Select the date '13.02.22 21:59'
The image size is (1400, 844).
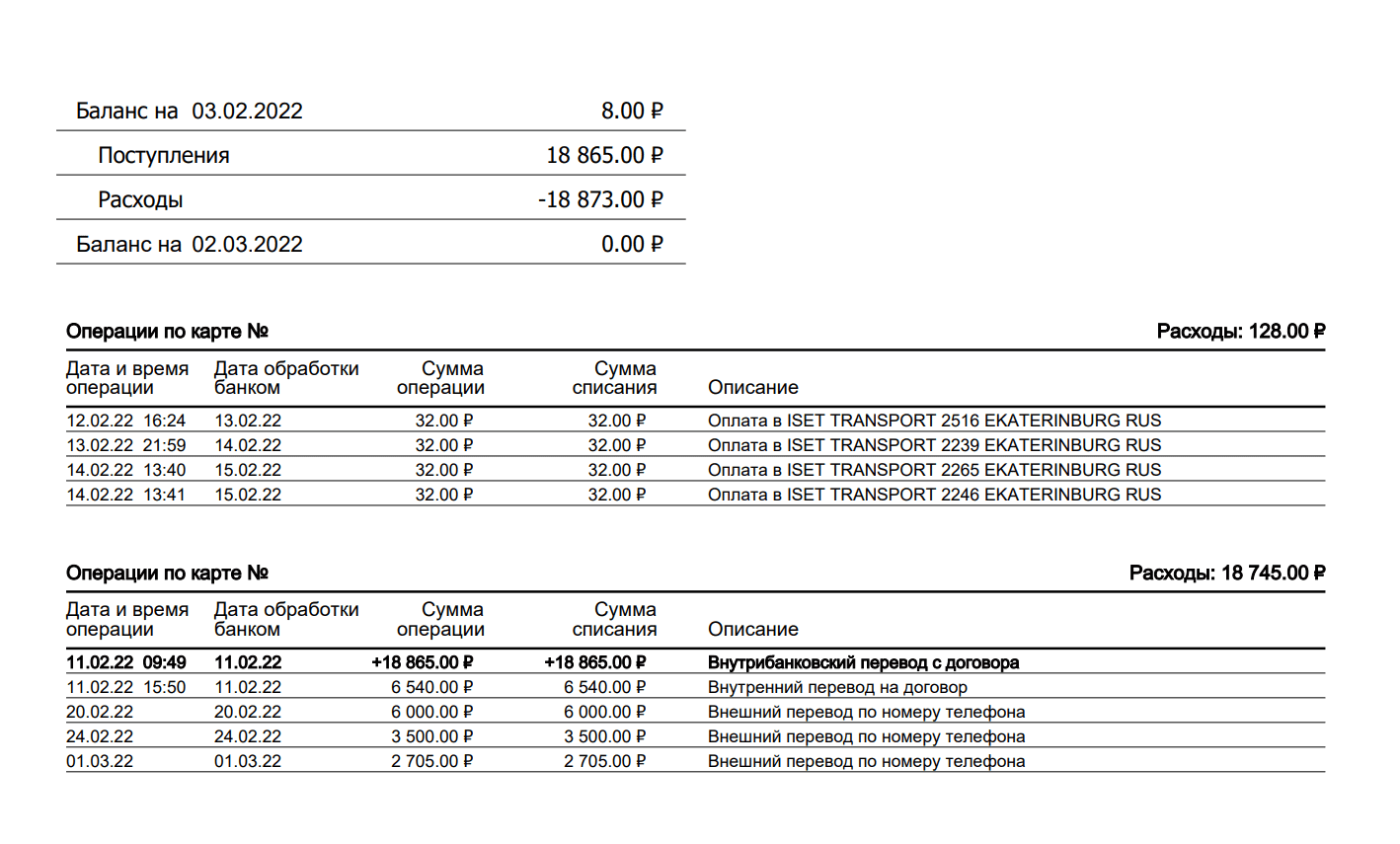(x=125, y=445)
